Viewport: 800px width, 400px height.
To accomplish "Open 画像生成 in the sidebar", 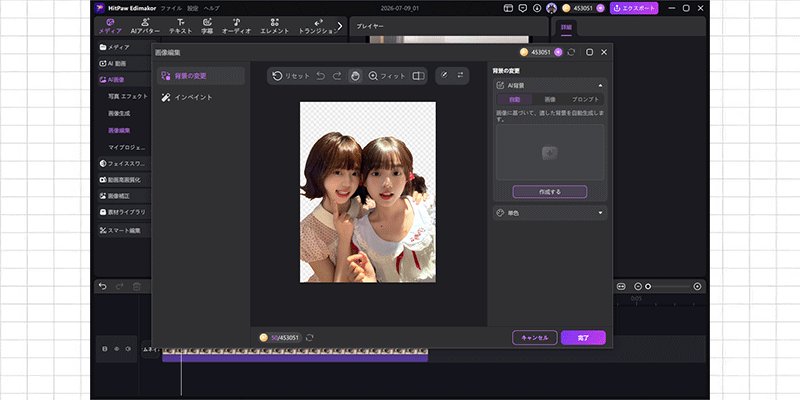I will [119, 113].
